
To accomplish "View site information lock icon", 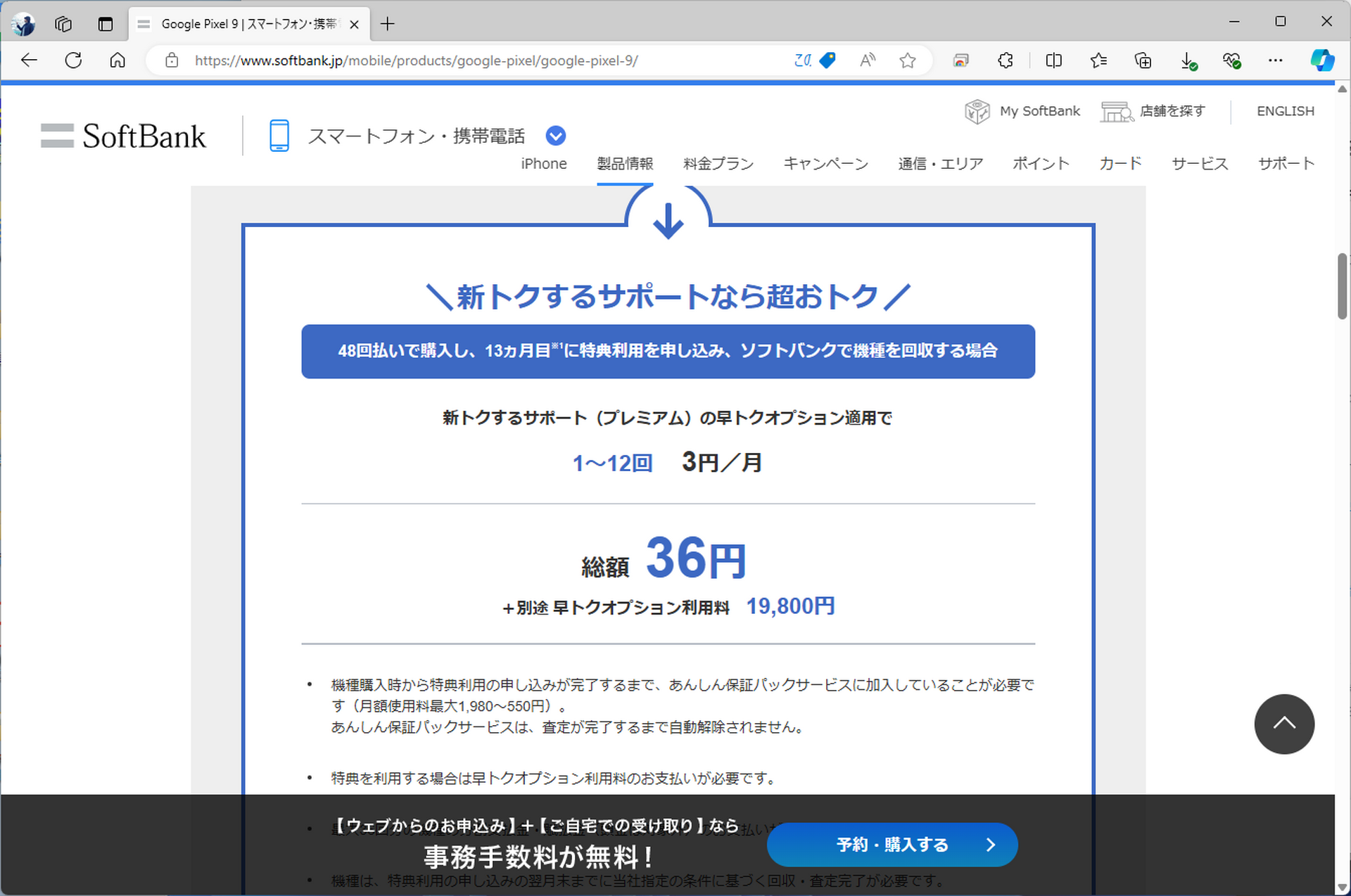I will (x=172, y=60).
